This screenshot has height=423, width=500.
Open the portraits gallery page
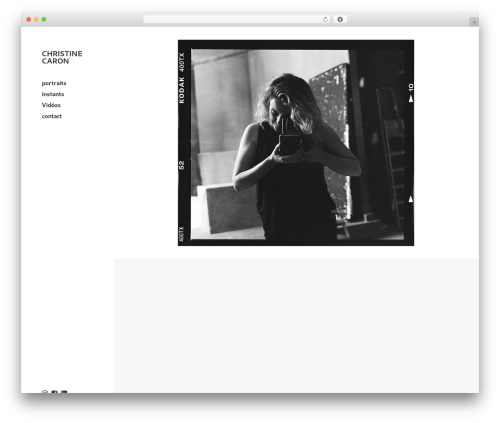click(x=54, y=83)
